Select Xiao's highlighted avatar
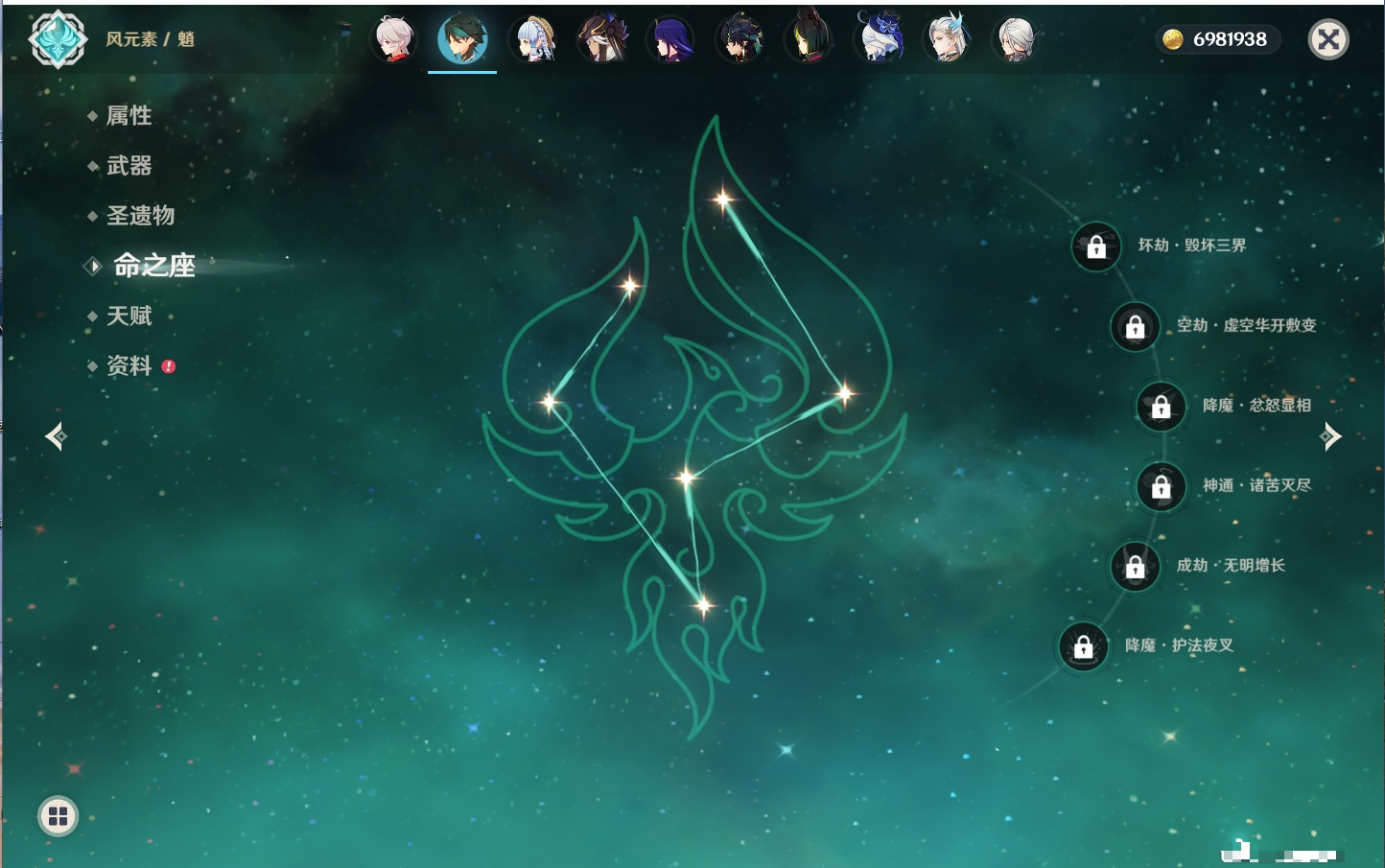1385x868 pixels. 462,39
